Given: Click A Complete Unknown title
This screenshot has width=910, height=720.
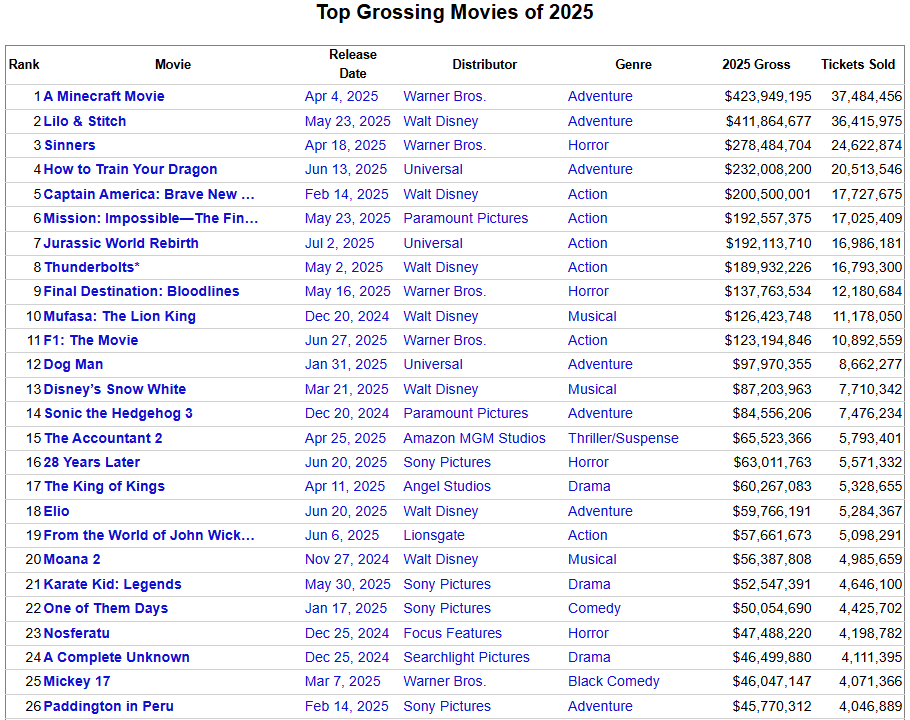Looking at the screenshot, I should tap(117, 657).
